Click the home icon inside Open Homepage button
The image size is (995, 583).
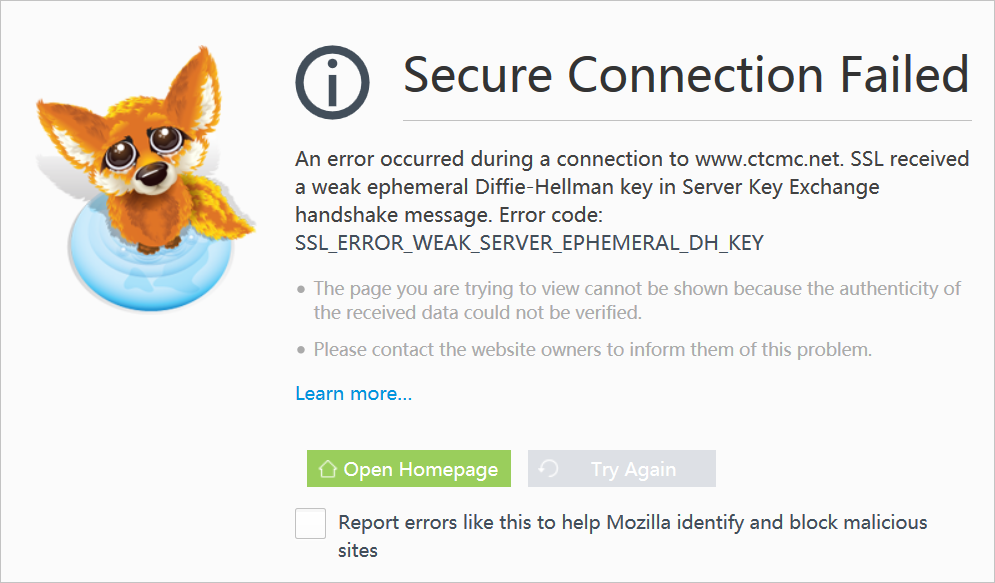click(330, 468)
